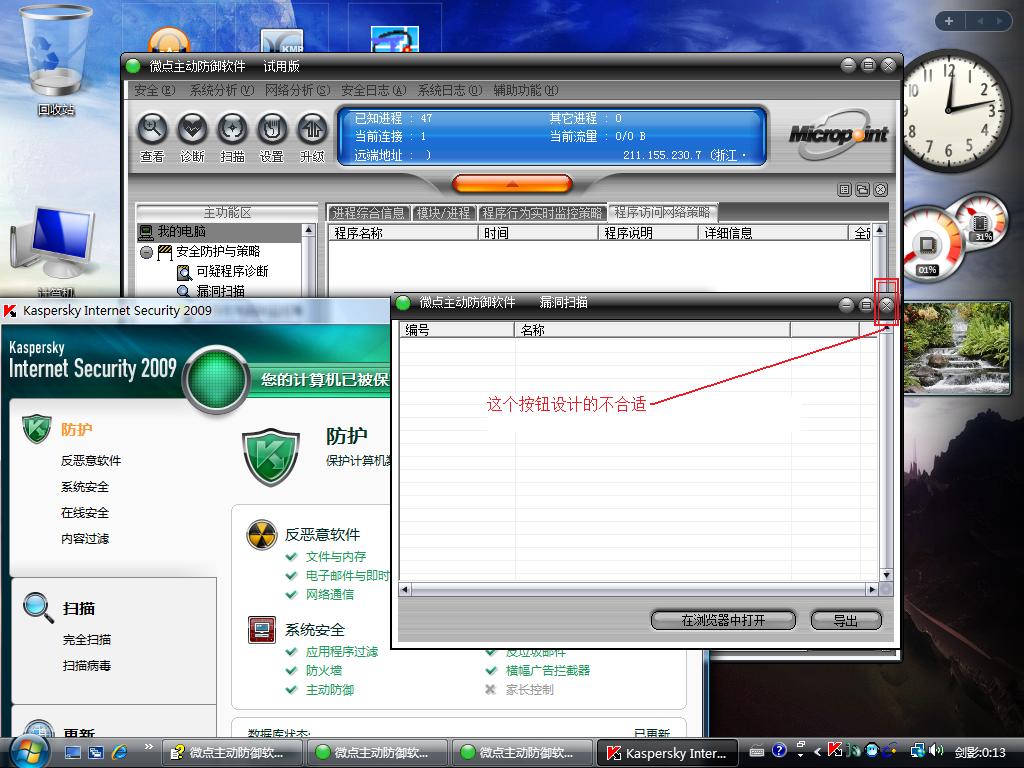Viewport: 1024px width, 768px height.
Task: Click the Switch Between Windows quick launch icon
Action: (x=96, y=752)
